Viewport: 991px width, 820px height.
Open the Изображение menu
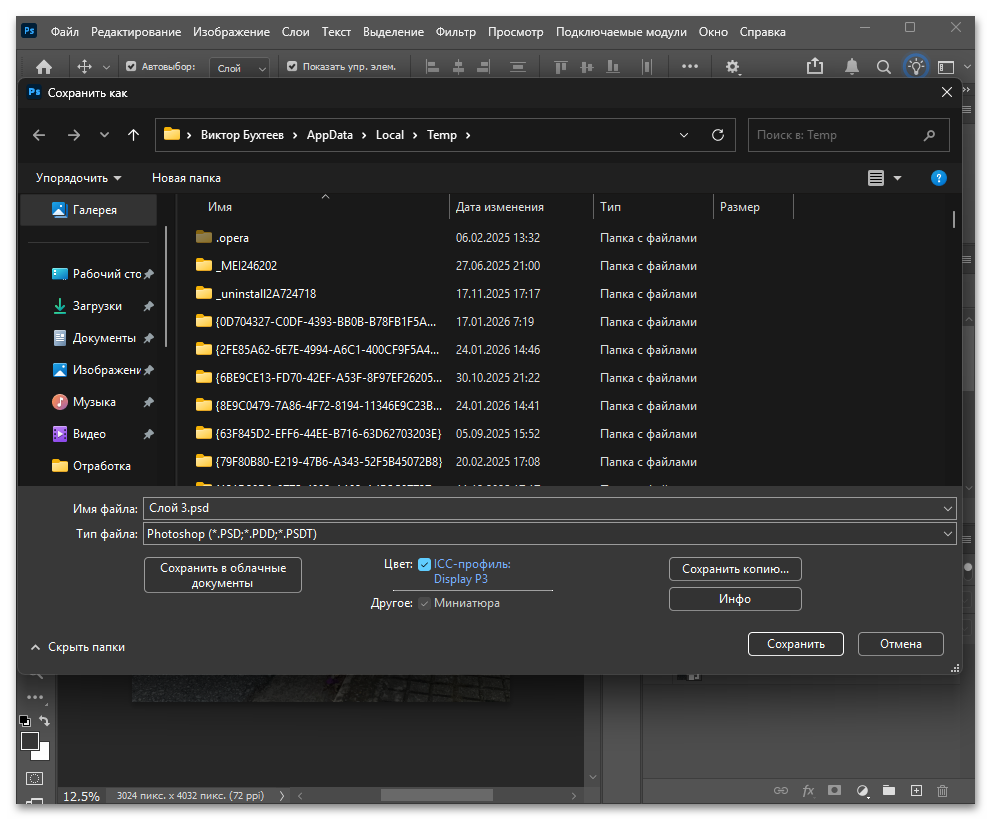(x=231, y=32)
